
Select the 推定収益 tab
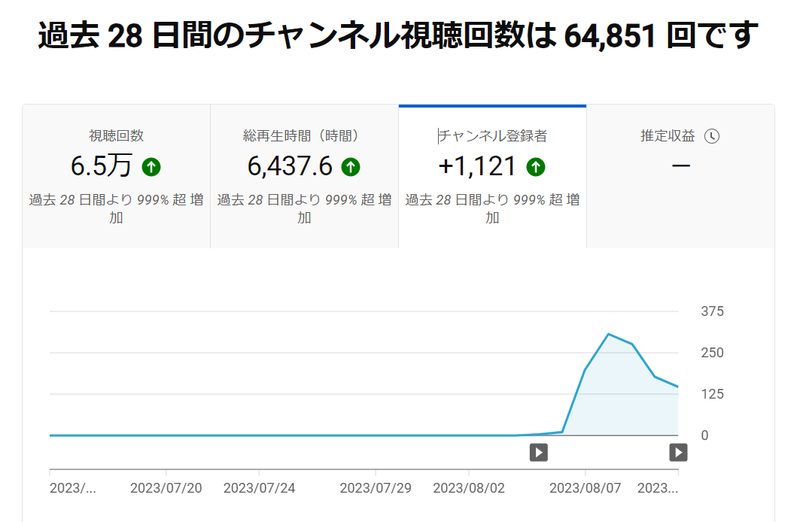pyautogui.click(x=681, y=177)
